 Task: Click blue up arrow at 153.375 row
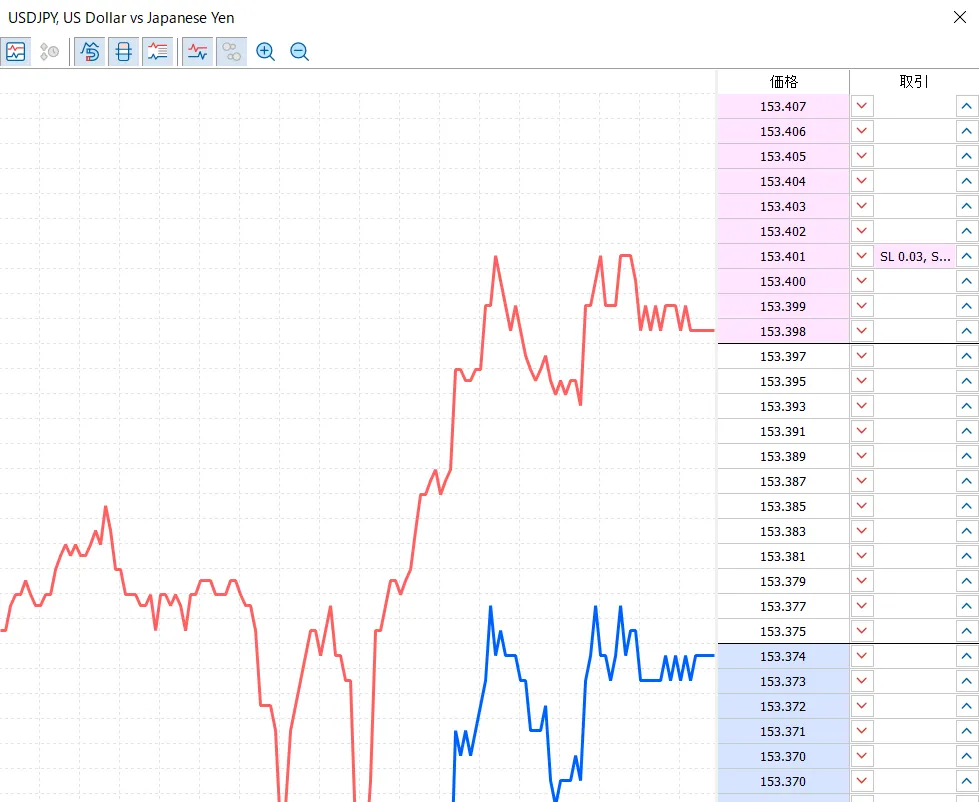[966, 631]
